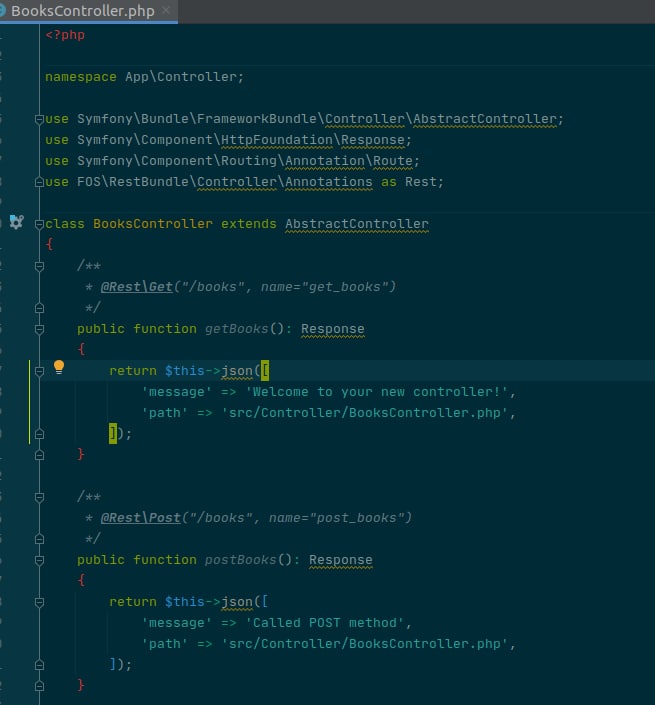The width and height of the screenshot is (655, 705).
Task: Toggle fold at end of @Rest\Get comment
Action: (x=39, y=308)
